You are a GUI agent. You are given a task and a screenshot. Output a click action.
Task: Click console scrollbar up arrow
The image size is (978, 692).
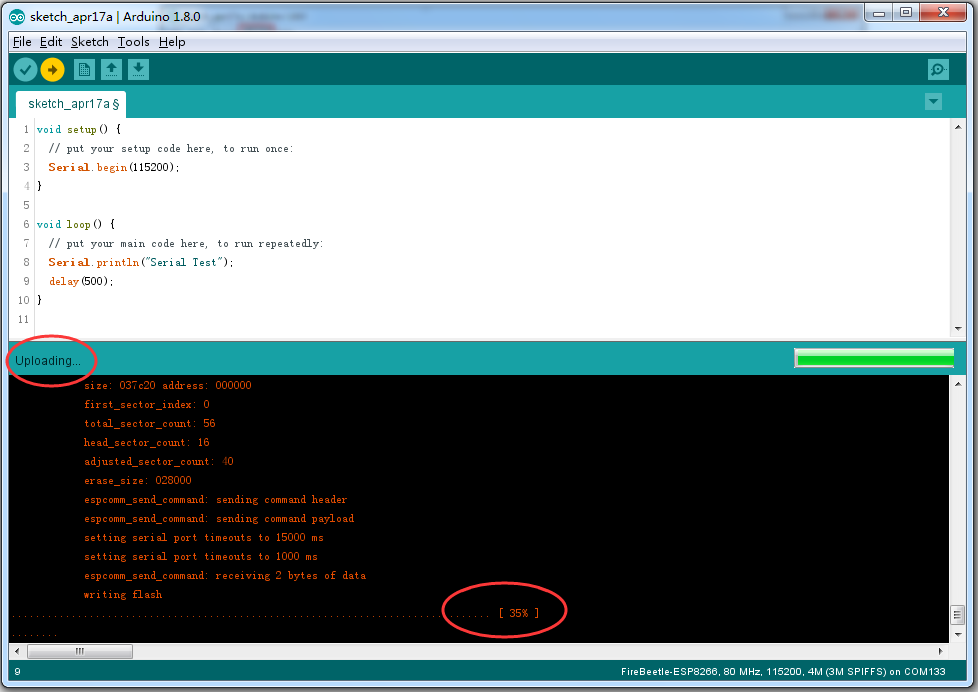(958, 384)
